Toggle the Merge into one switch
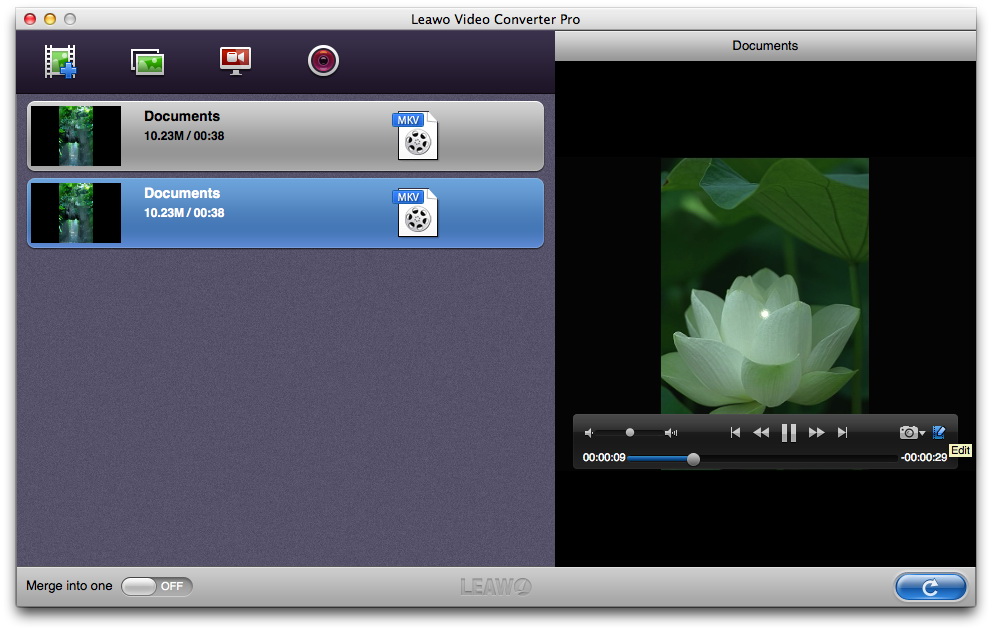 (x=157, y=586)
